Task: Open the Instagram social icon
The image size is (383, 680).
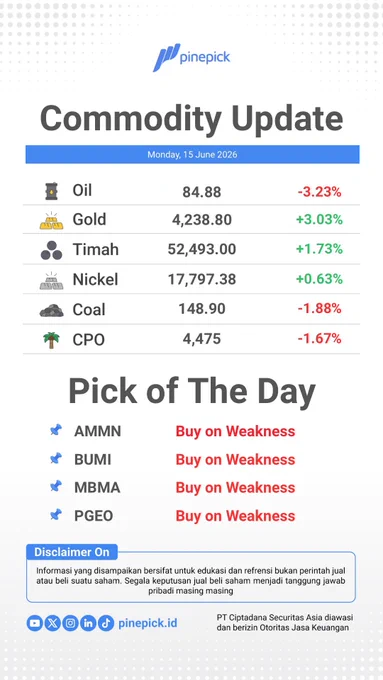Action: coord(70,624)
